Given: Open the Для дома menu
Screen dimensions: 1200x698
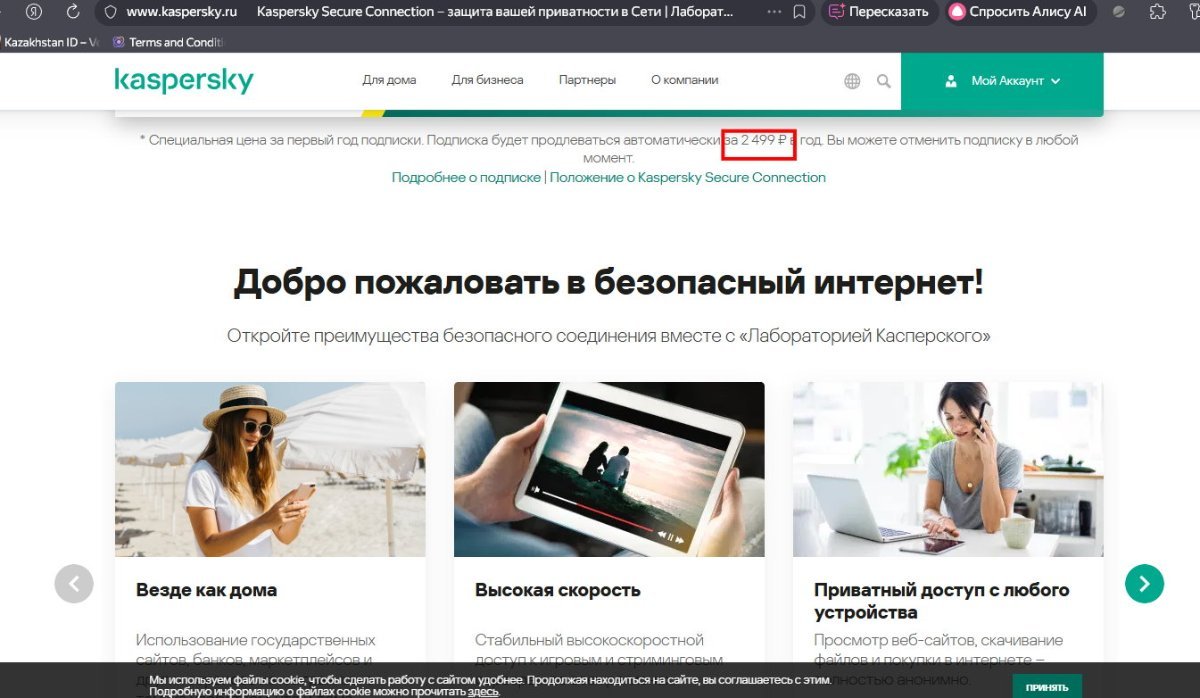Looking at the screenshot, I should [389, 80].
